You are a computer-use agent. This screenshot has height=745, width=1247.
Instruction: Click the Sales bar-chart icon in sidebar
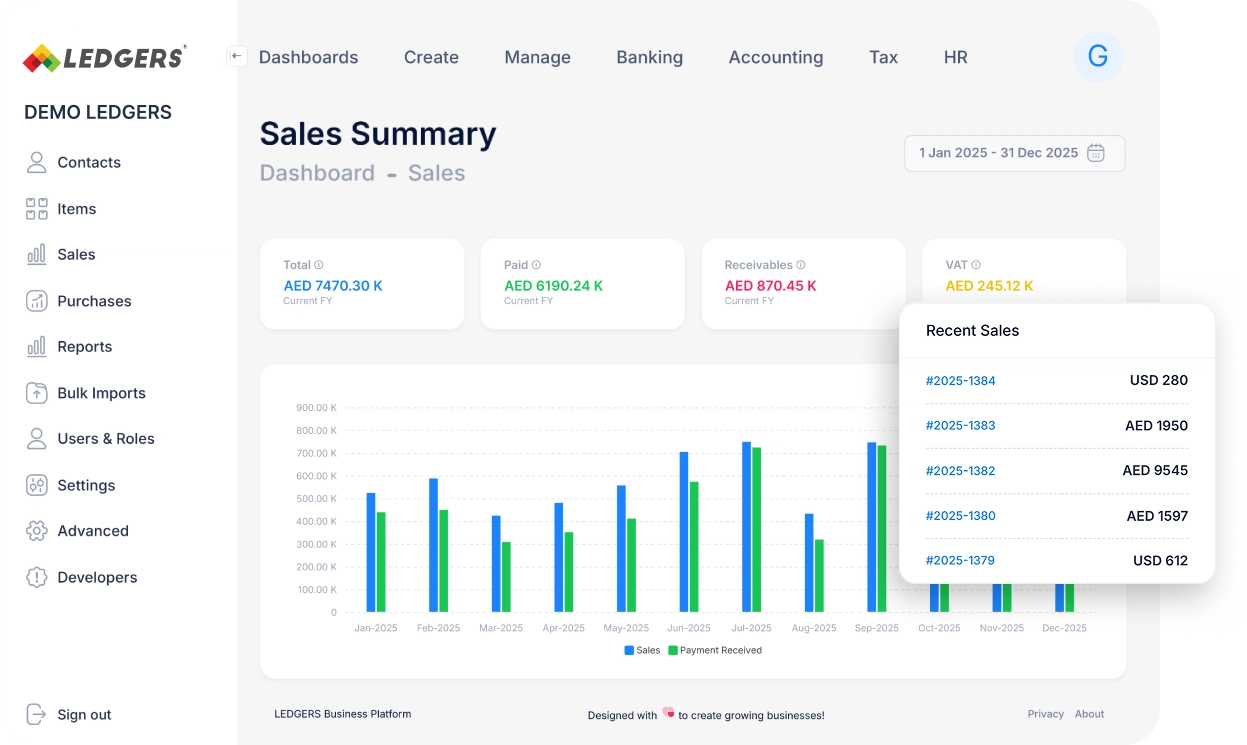point(38,254)
